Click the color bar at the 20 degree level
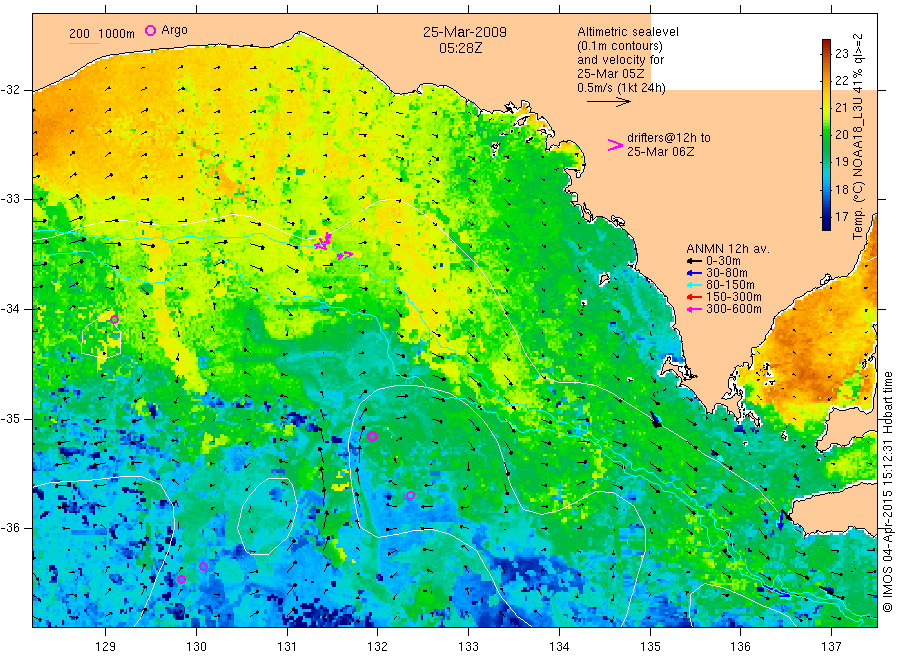The image size is (900, 660). pos(826,134)
